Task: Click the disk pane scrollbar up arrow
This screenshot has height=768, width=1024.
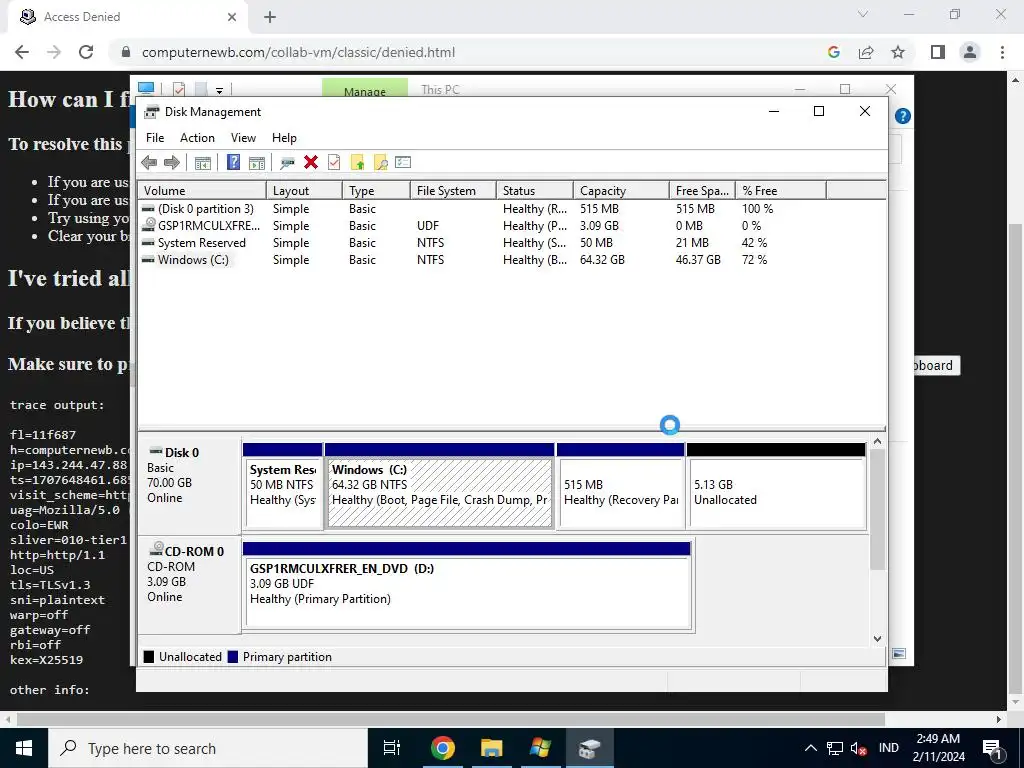Action: pos(878,442)
